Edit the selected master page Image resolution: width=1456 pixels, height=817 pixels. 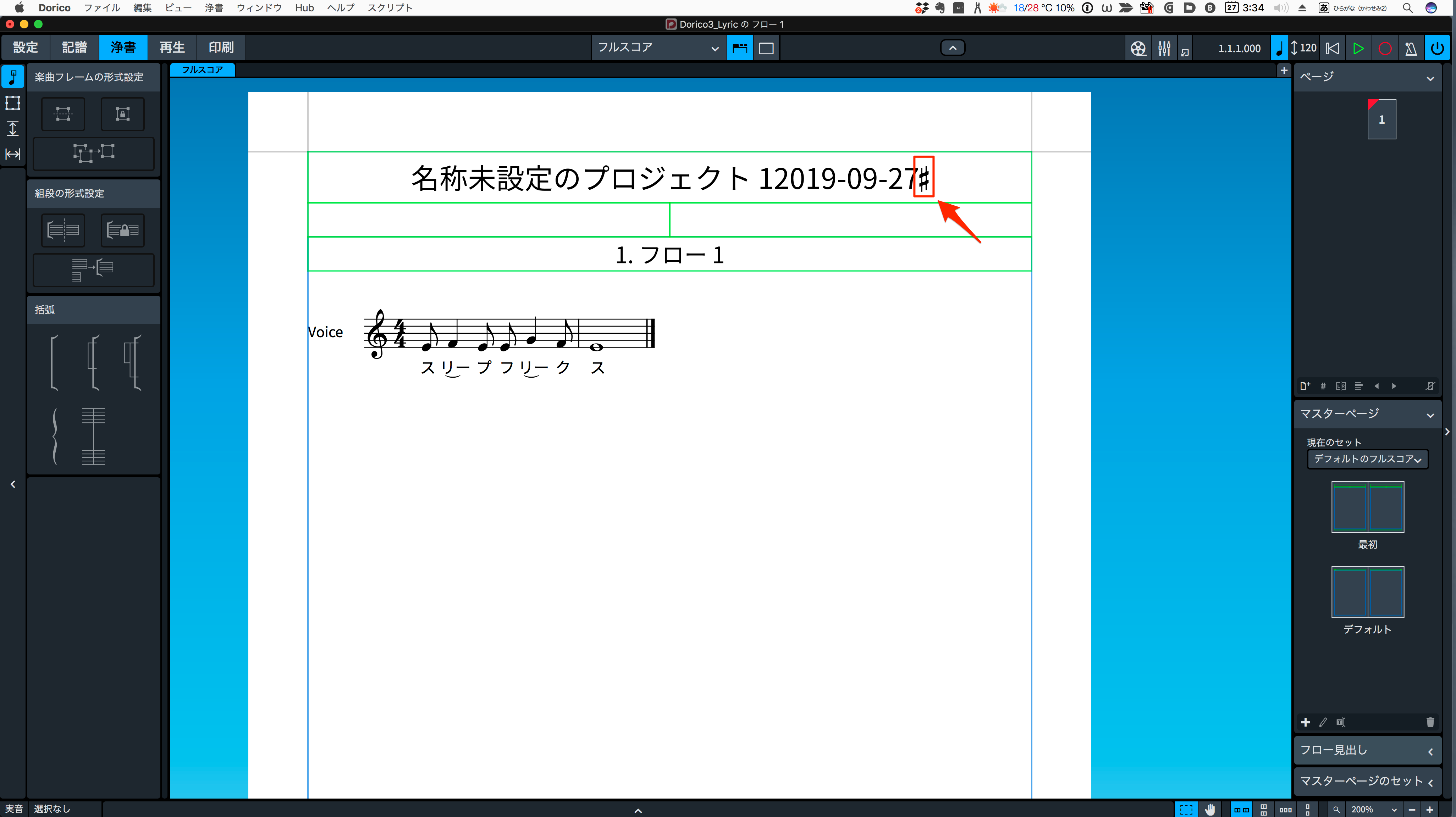click(1323, 722)
